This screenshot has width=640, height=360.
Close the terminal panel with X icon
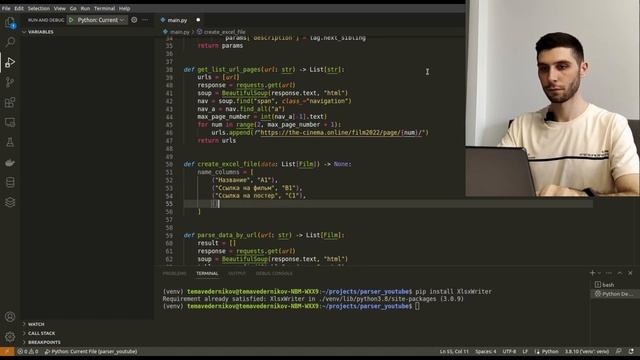coord(630,273)
